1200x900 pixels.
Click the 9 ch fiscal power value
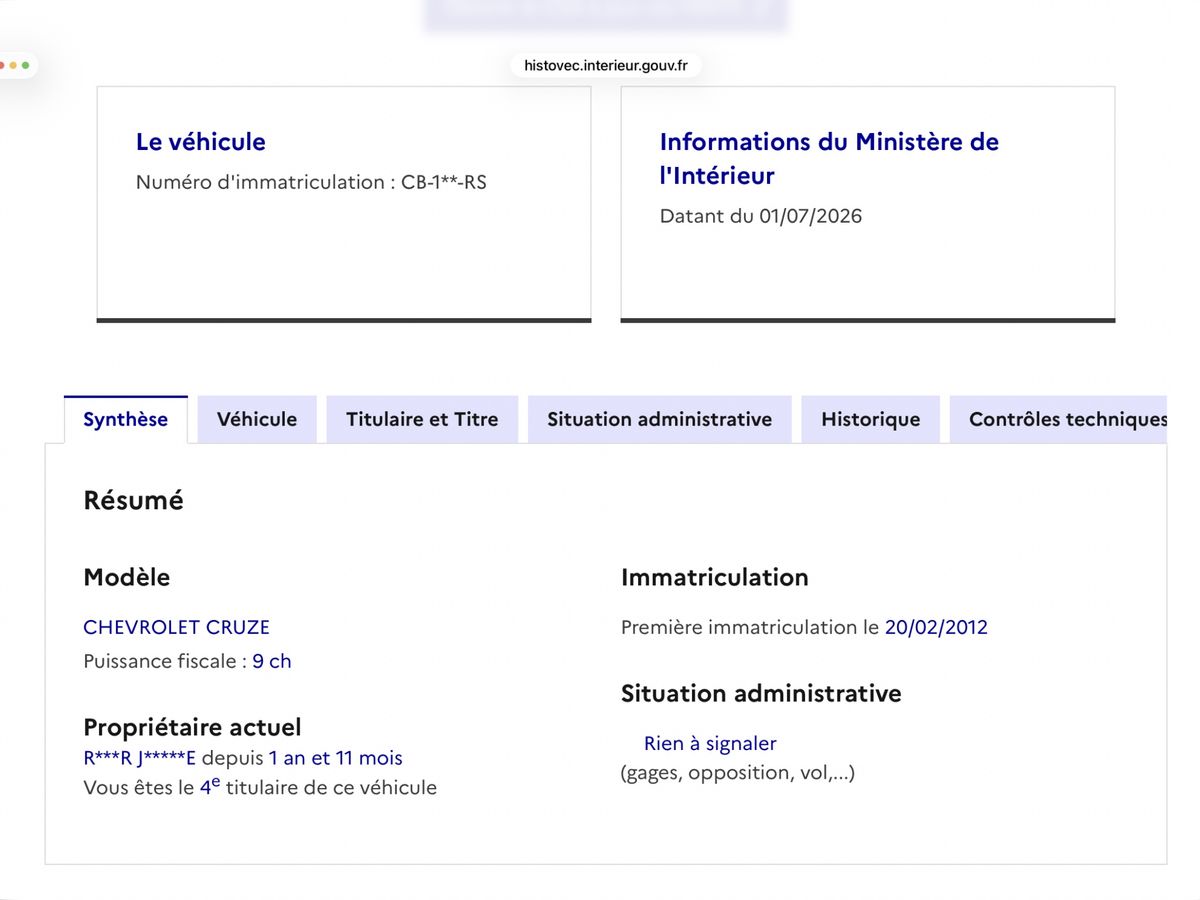click(272, 661)
